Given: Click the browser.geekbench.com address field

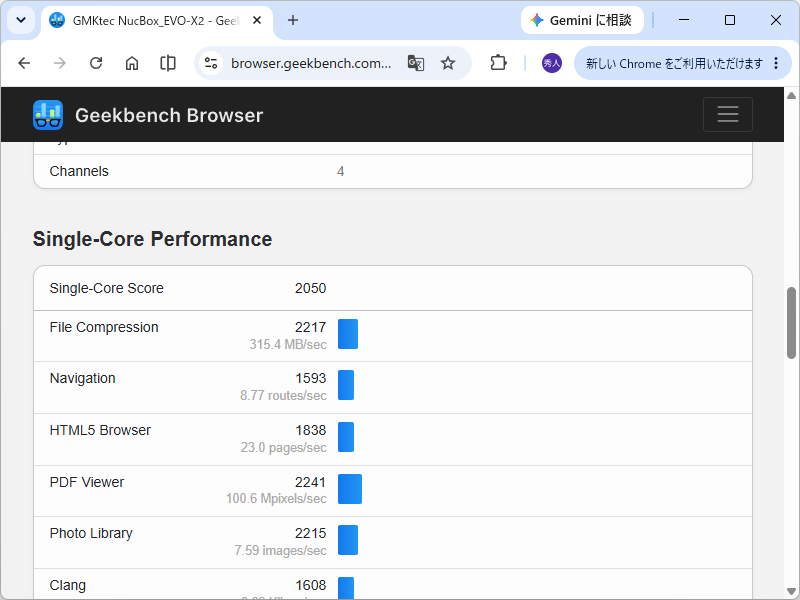Looking at the screenshot, I should 311,63.
